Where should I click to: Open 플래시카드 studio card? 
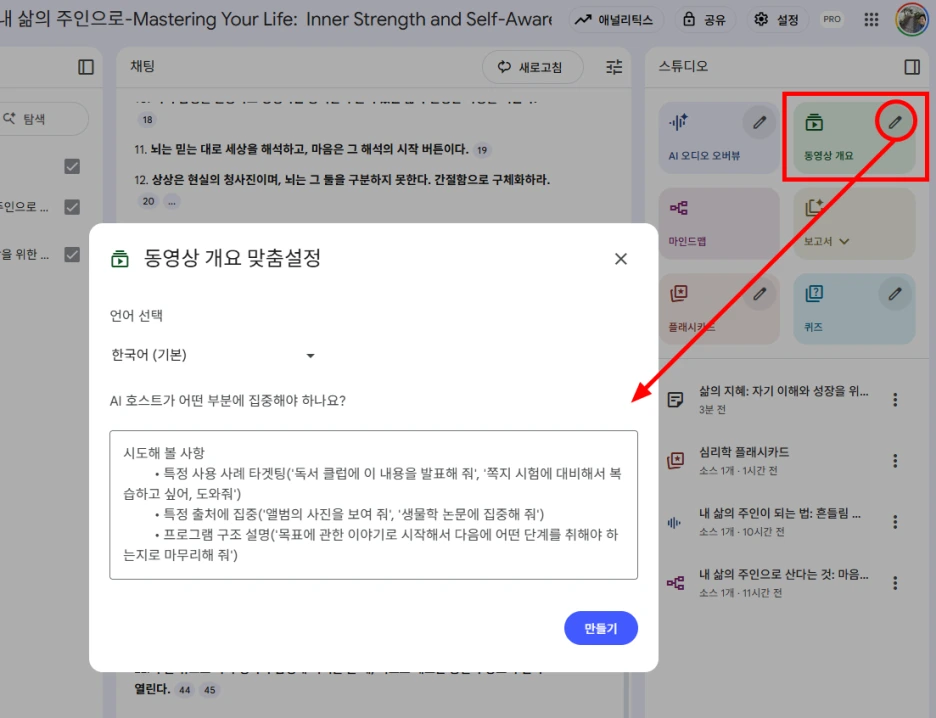[719, 309]
